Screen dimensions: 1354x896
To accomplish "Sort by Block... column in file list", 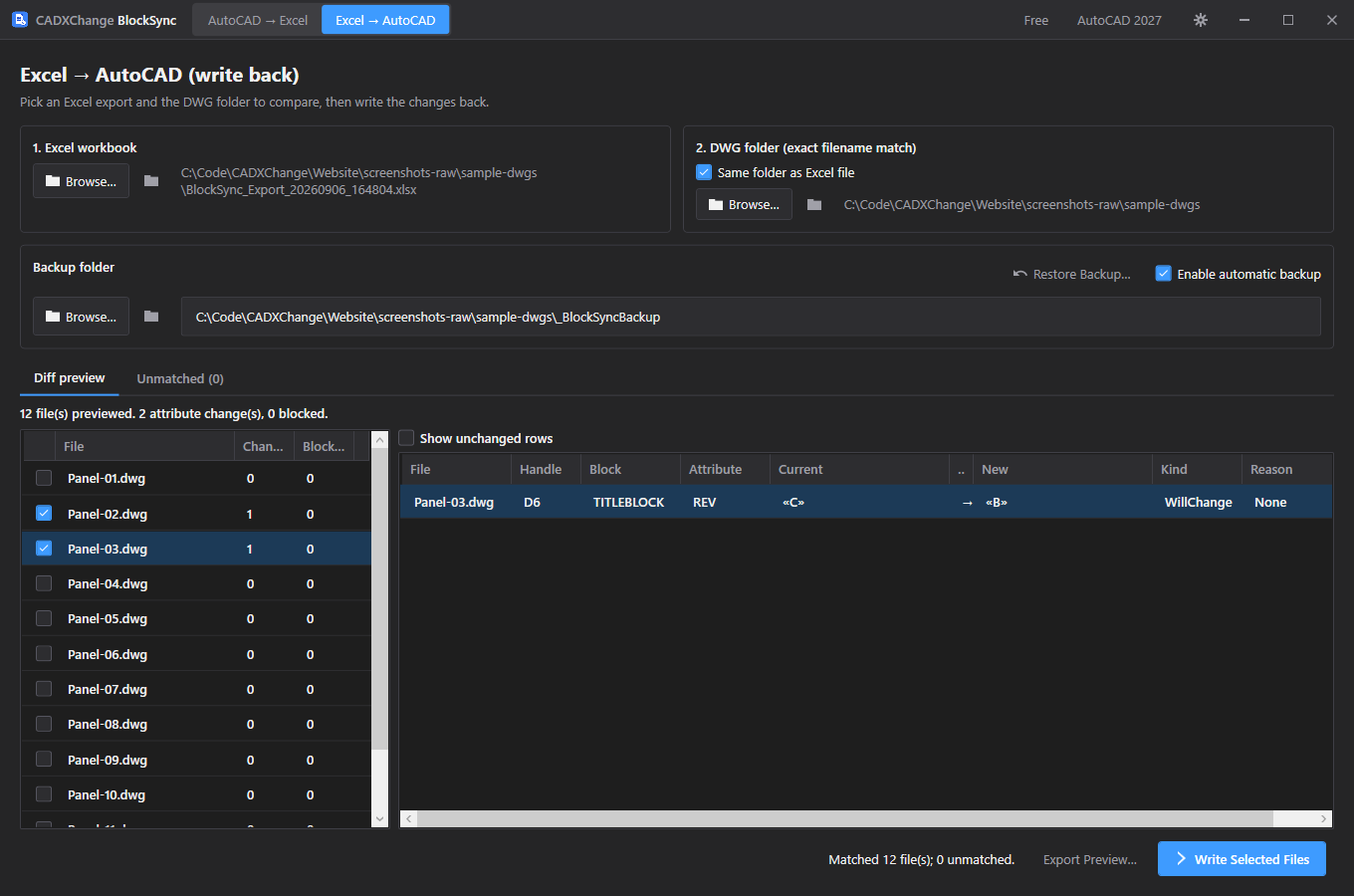I will pyautogui.click(x=324, y=446).
